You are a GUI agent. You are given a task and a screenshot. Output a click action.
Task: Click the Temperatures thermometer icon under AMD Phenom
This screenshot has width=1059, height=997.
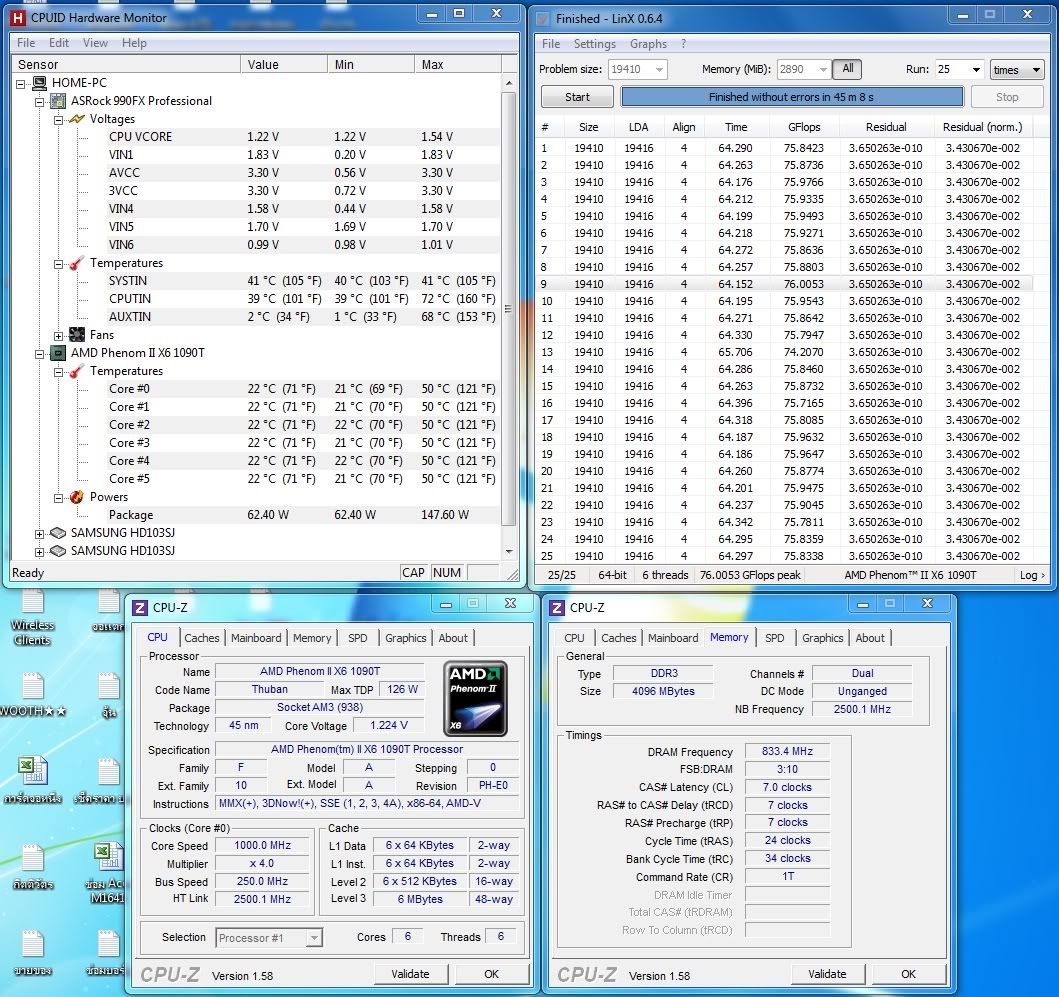[77, 371]
